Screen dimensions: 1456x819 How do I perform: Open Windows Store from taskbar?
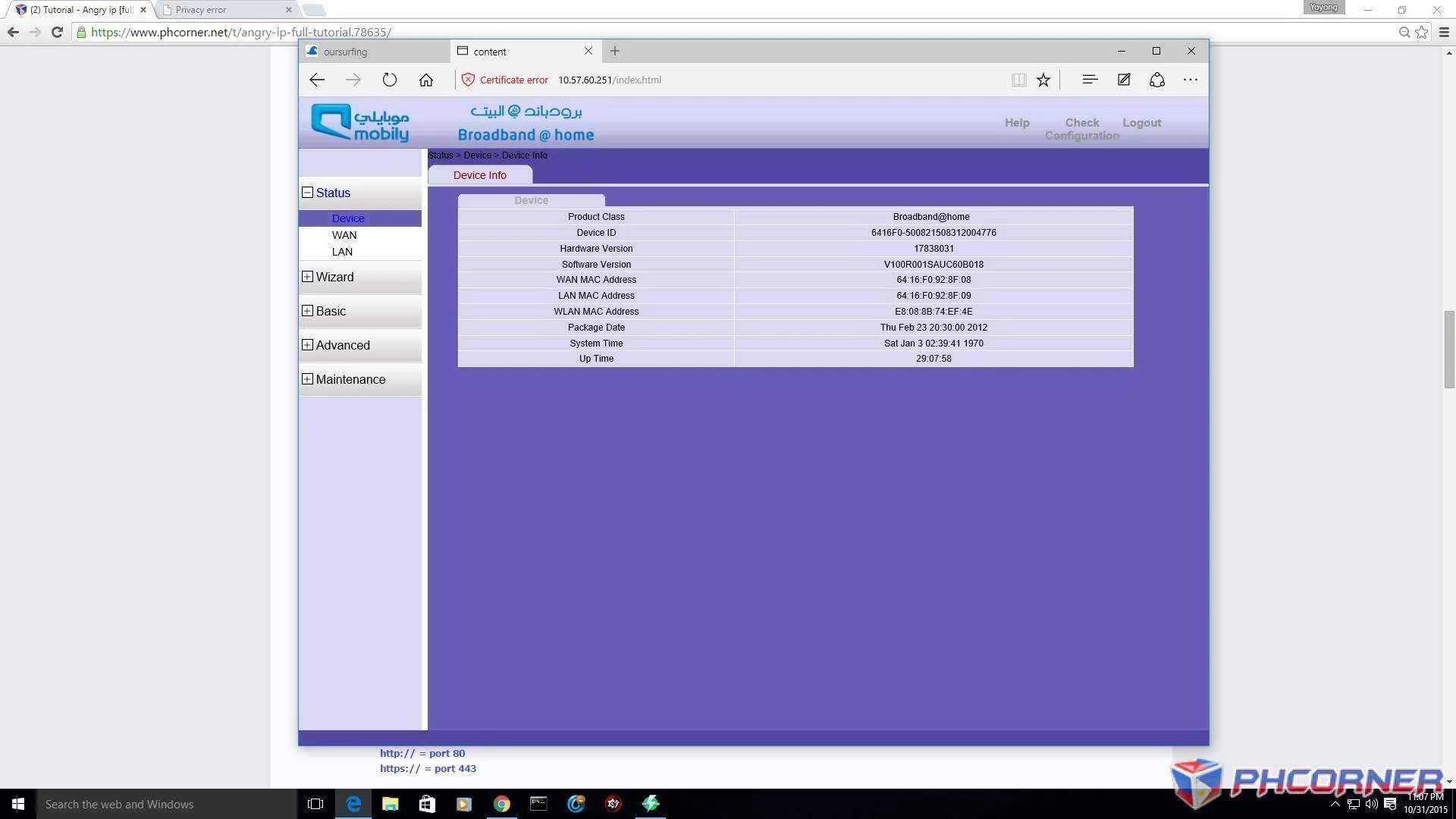[x=427, y=804]
